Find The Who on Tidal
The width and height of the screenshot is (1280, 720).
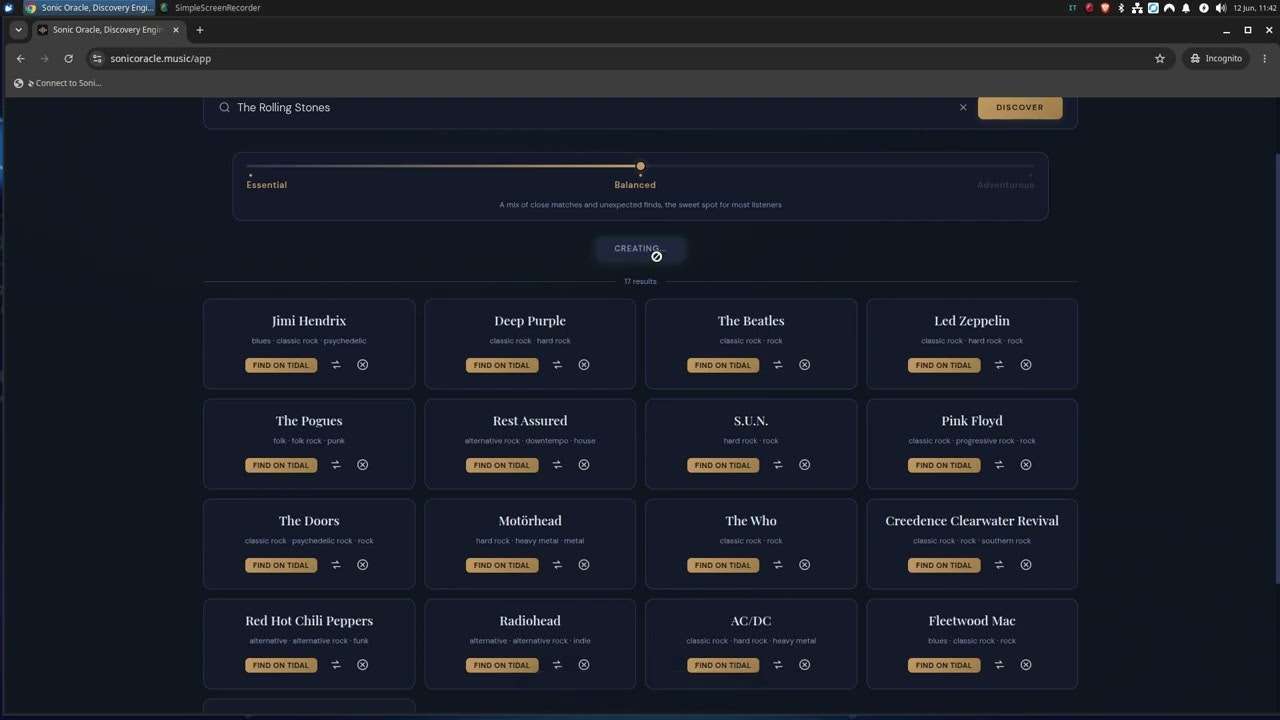pyautogui.click(x=723, y=565)
